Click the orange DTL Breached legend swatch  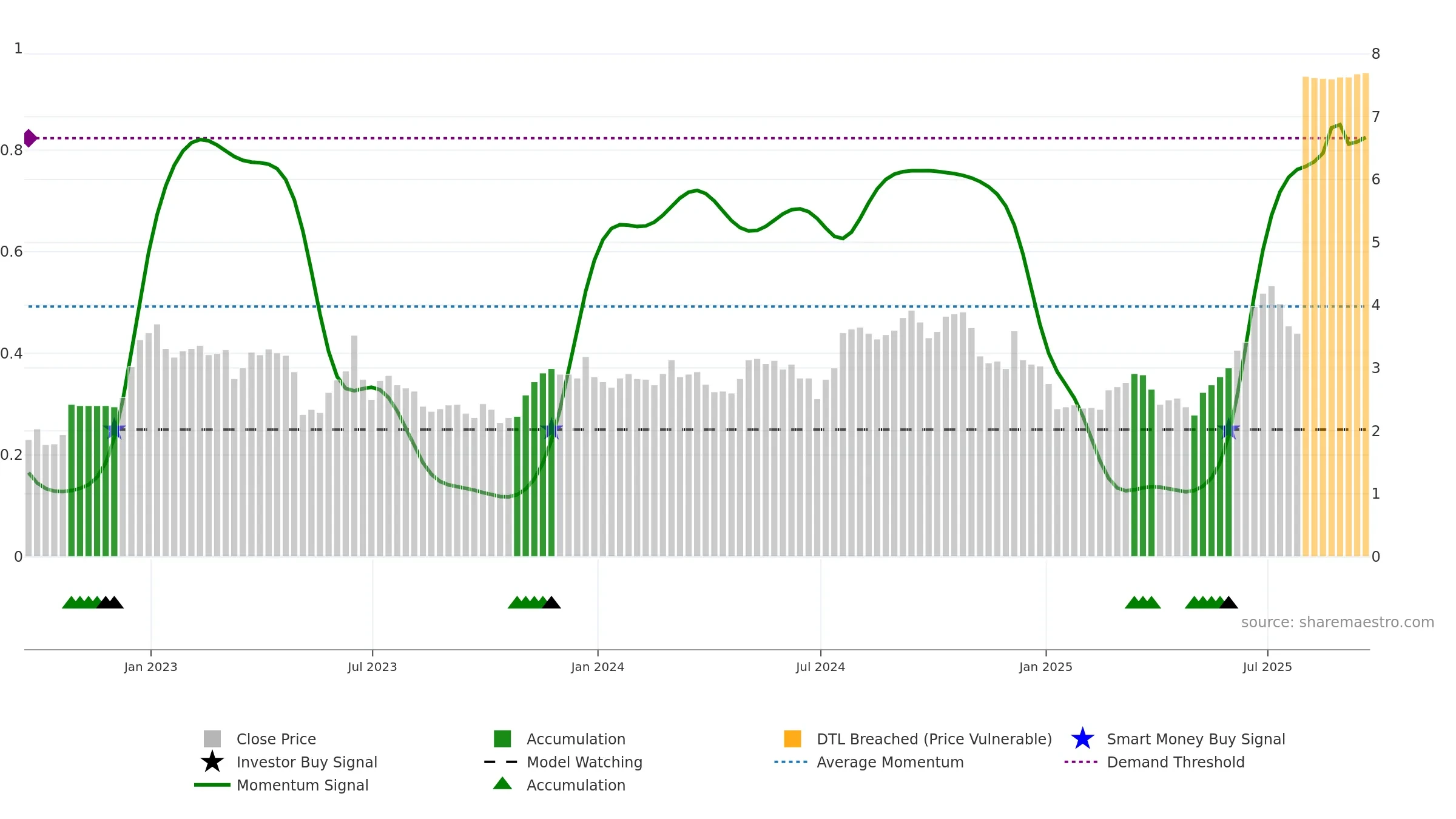(x=792, y=739)
